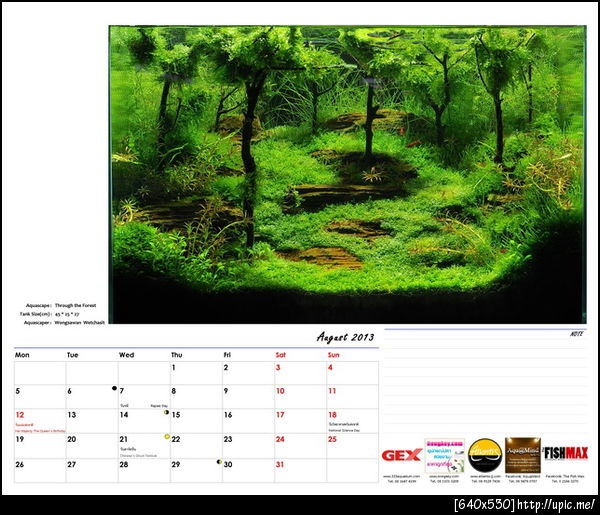Screen dimensions: 600x515
Task: Click the August 2013 month title
Action: point(345,337)
